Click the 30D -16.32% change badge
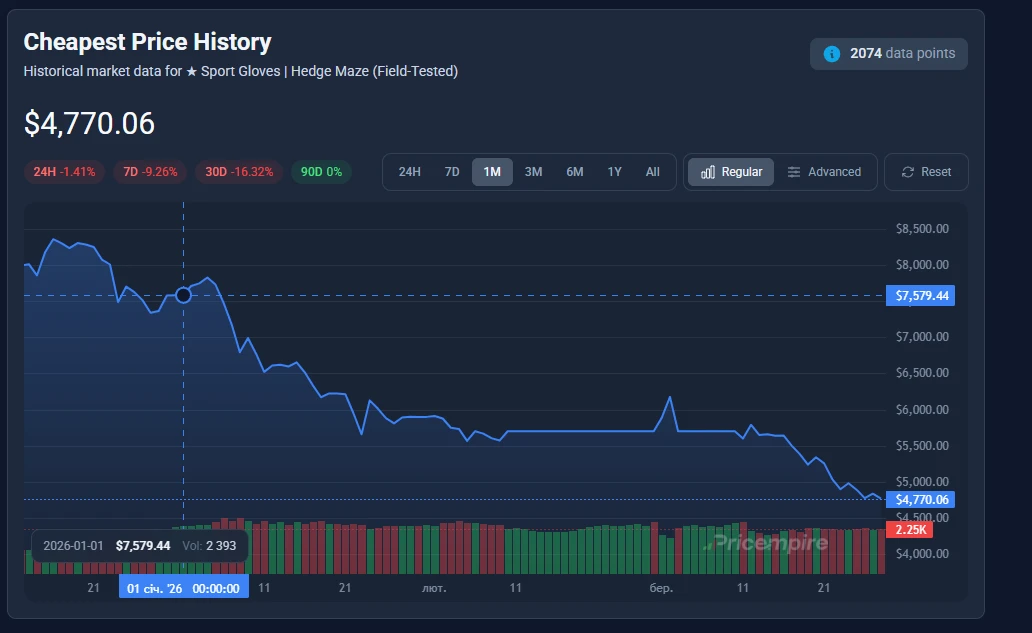Viewport: 1032px width, 633px height. pos(239,172)
